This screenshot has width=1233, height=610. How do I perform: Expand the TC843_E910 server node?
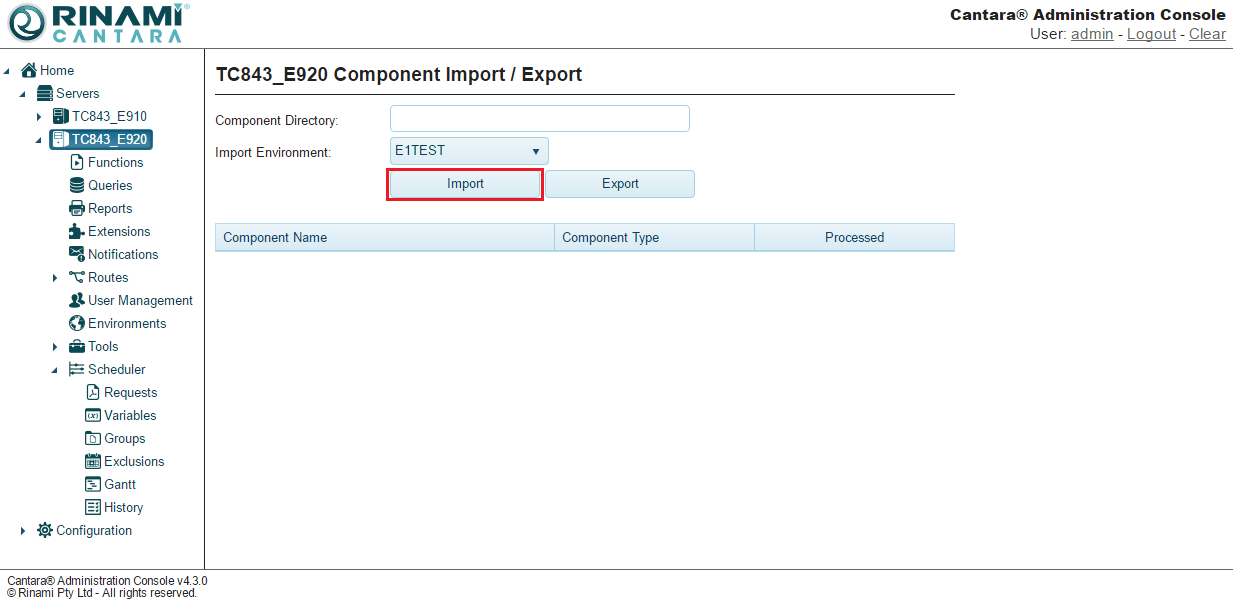click(x=39, y=117)
